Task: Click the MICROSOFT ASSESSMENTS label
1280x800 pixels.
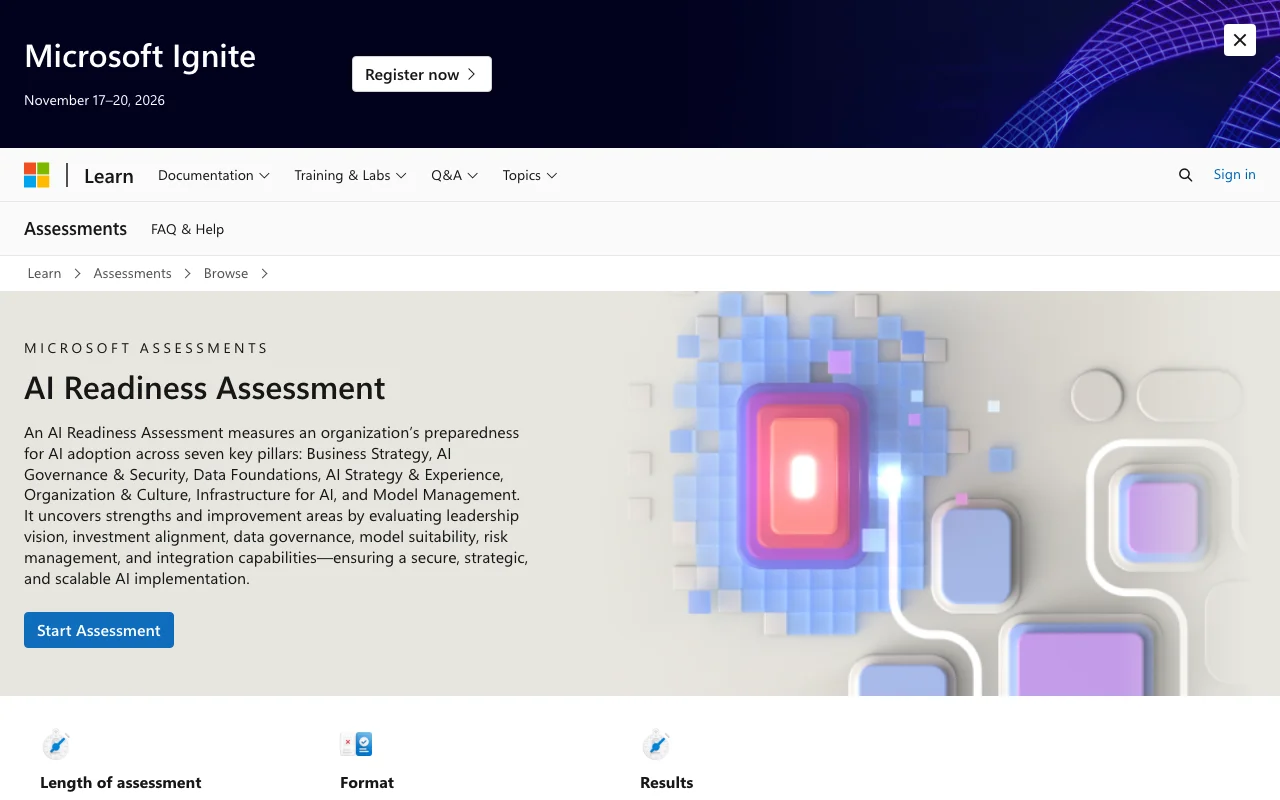Action: [146, 348]
